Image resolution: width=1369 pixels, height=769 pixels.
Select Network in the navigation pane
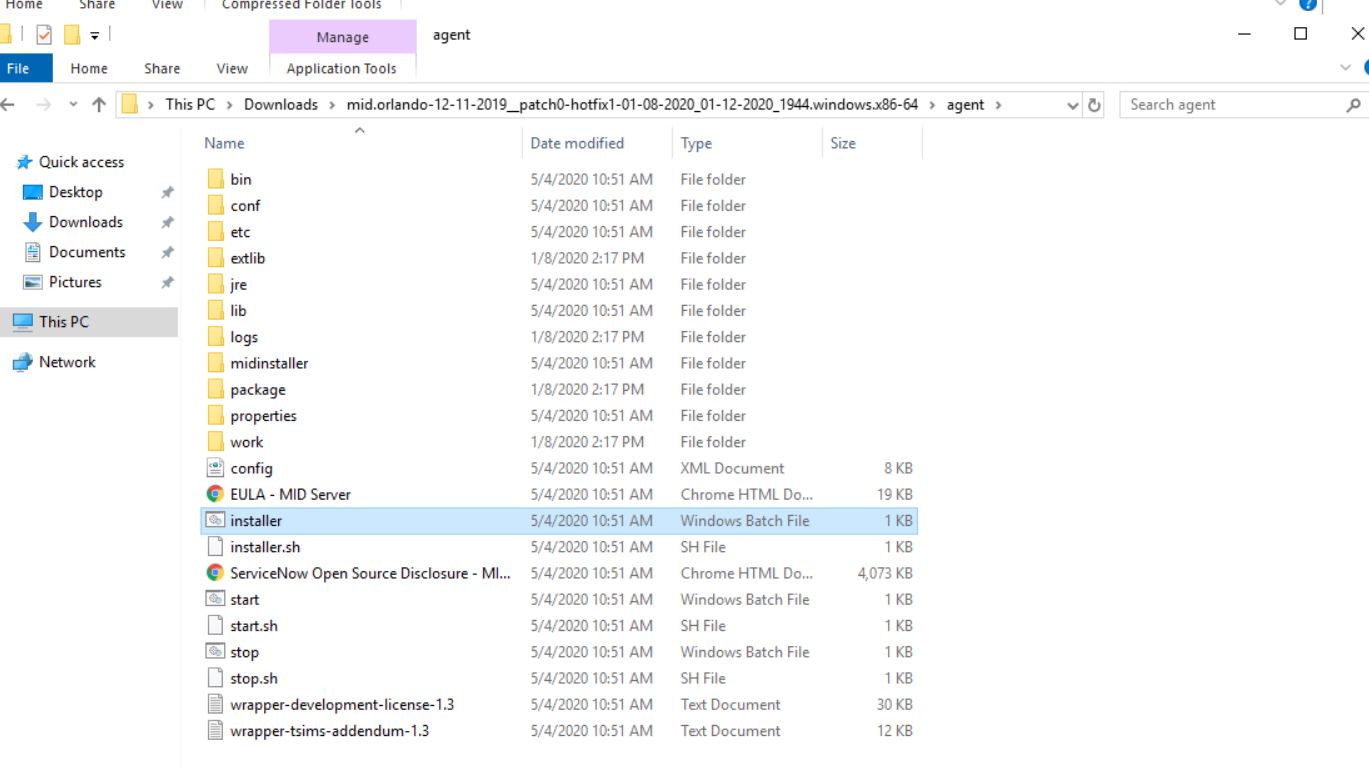pos(66,361)
